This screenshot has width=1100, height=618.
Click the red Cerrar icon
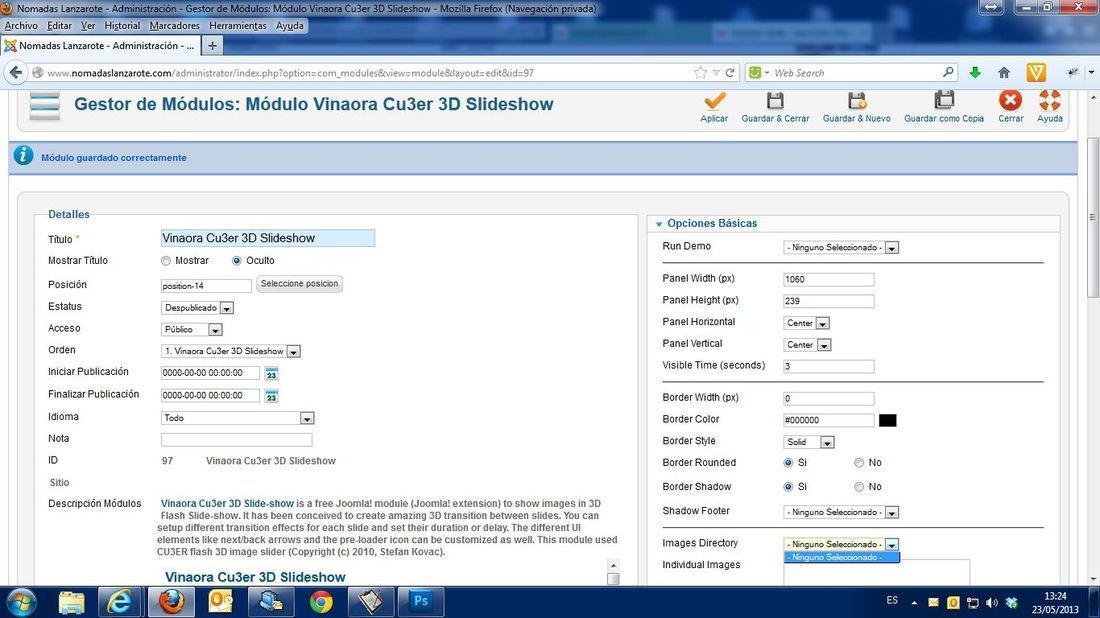(1010, 100)
